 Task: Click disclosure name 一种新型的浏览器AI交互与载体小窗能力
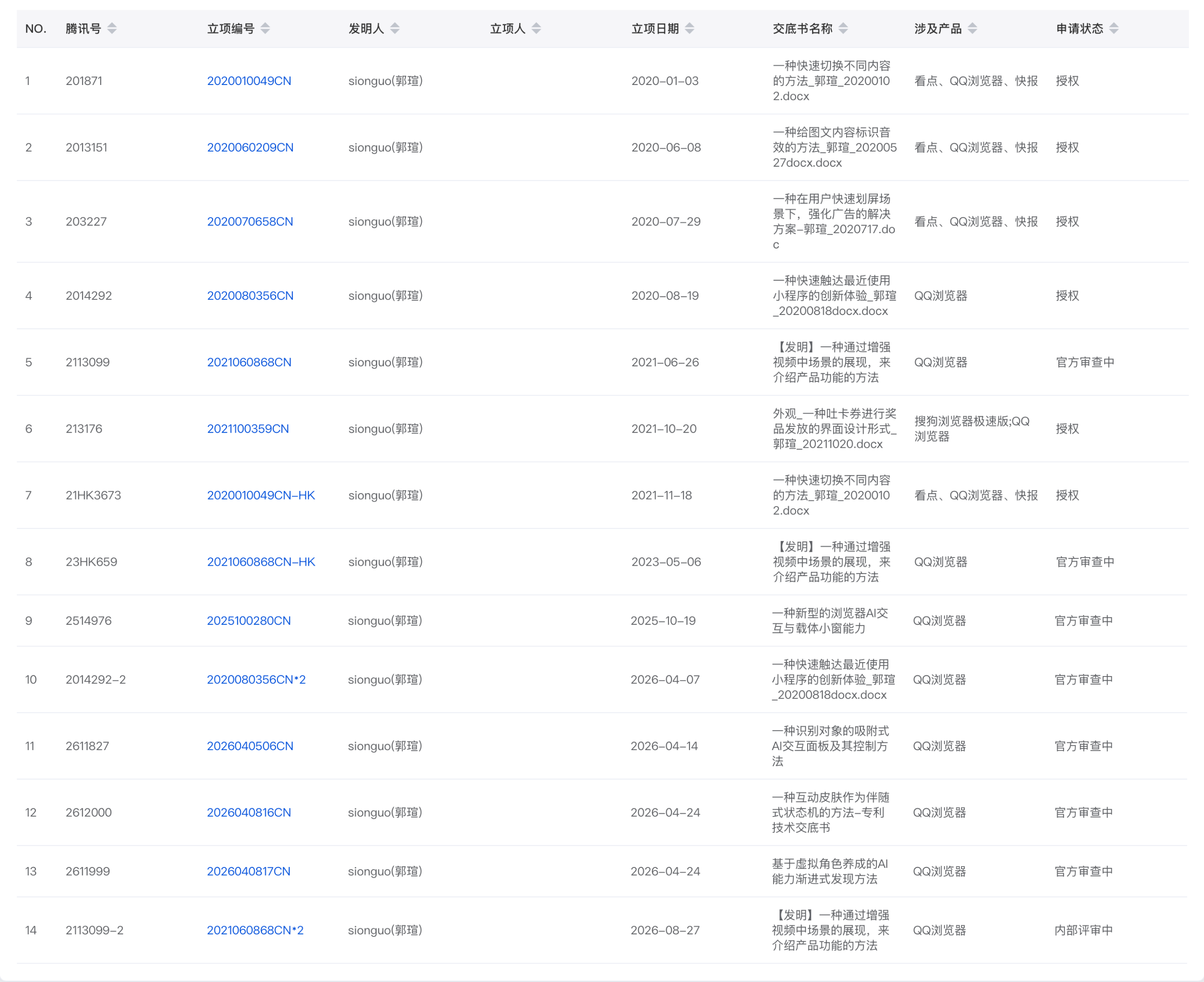click(830, 621)
